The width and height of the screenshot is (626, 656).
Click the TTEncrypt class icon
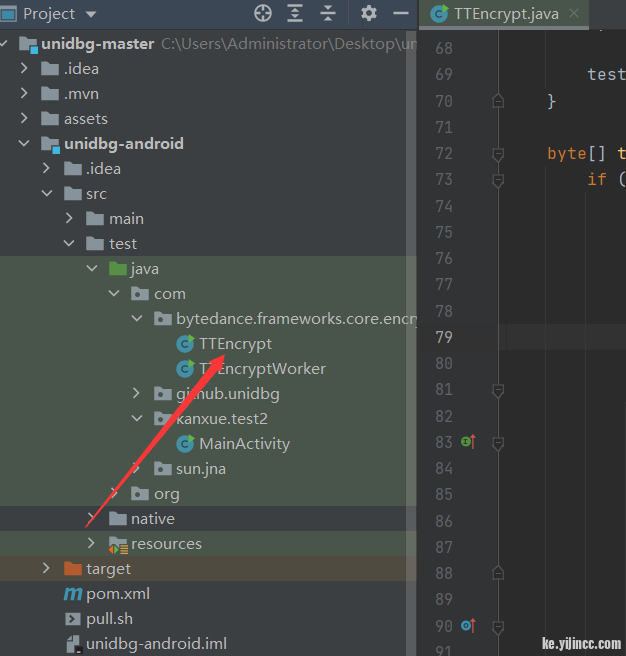pyautogui.click(x=185, y=343)
